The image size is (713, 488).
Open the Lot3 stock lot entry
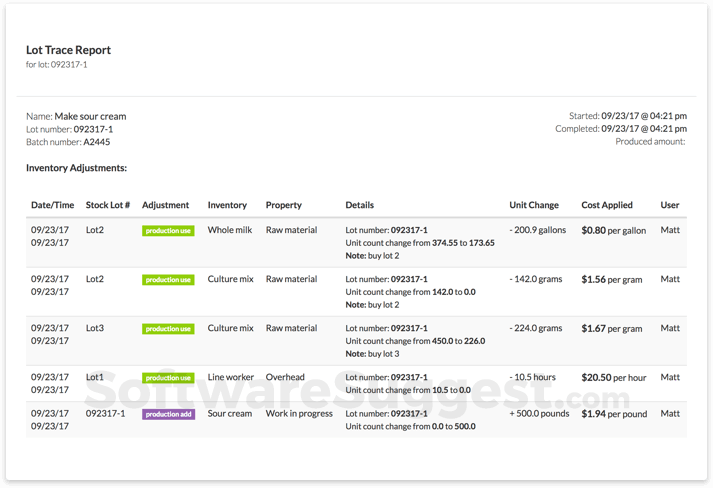tap(95, 328)
